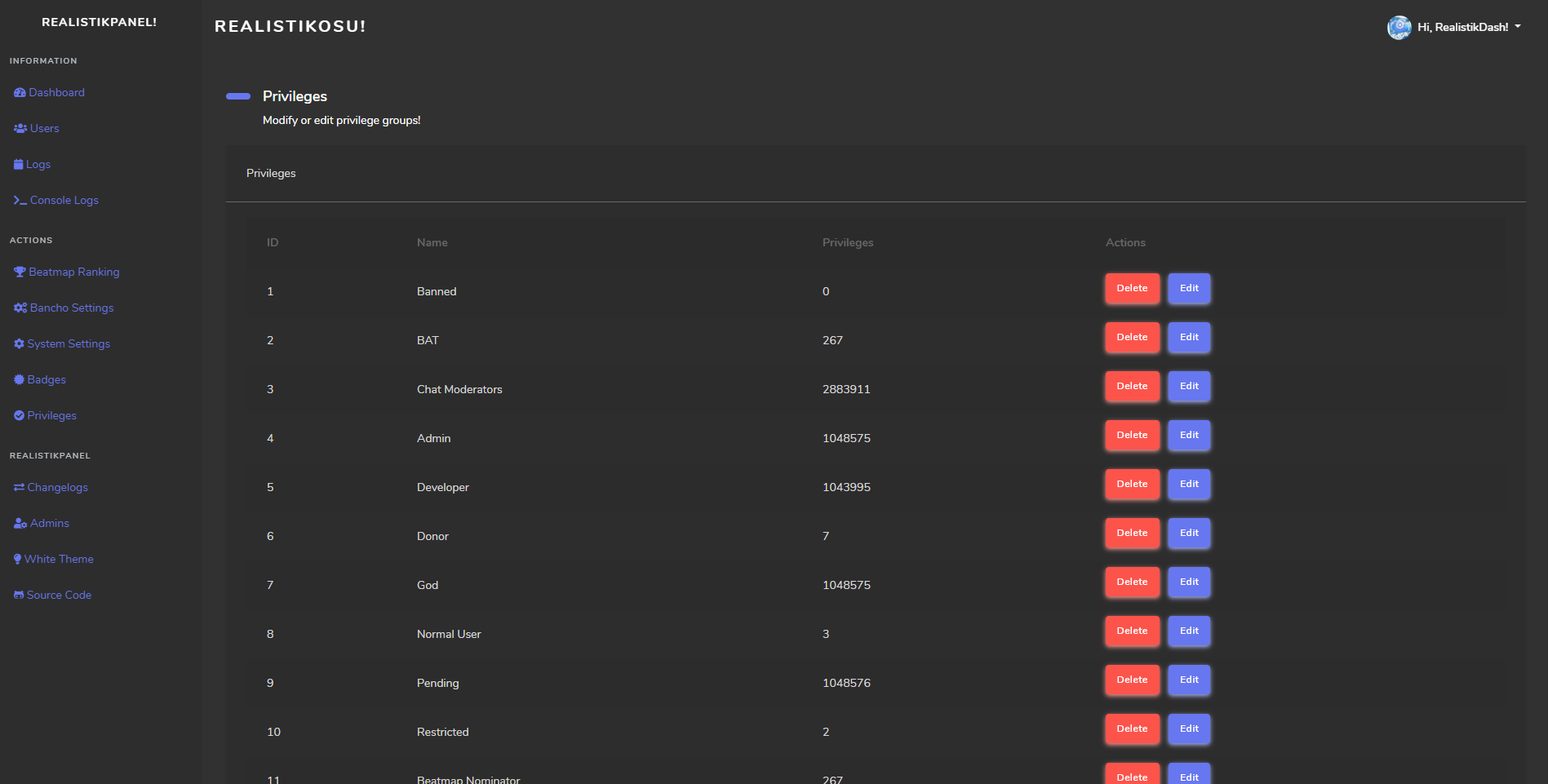
Task: Click the Chat Moderators name cell
Action: [459, 390]
